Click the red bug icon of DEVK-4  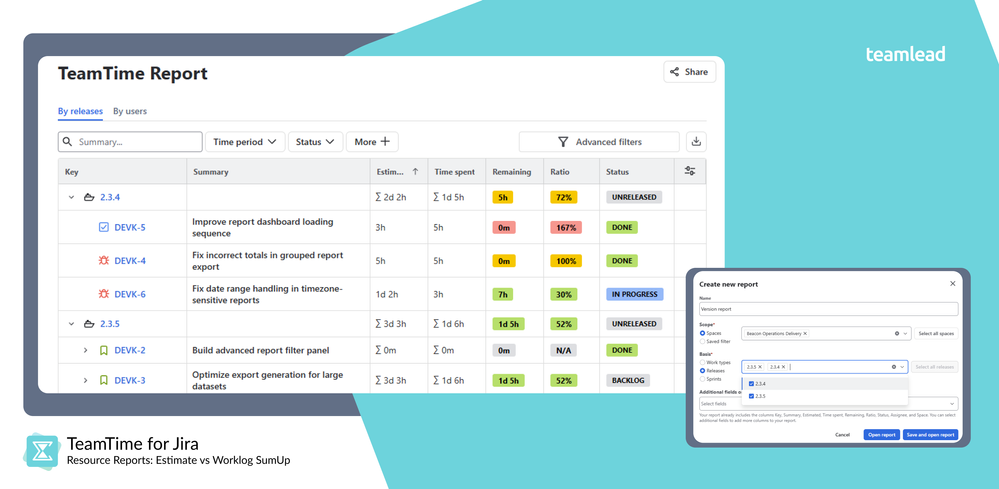tap(104, 260)
